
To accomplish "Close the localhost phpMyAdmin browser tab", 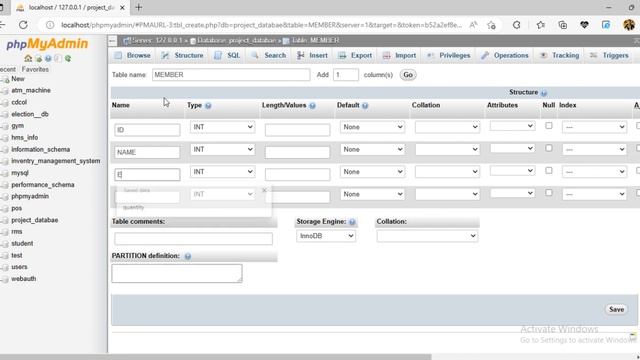I will pos(122,7).
